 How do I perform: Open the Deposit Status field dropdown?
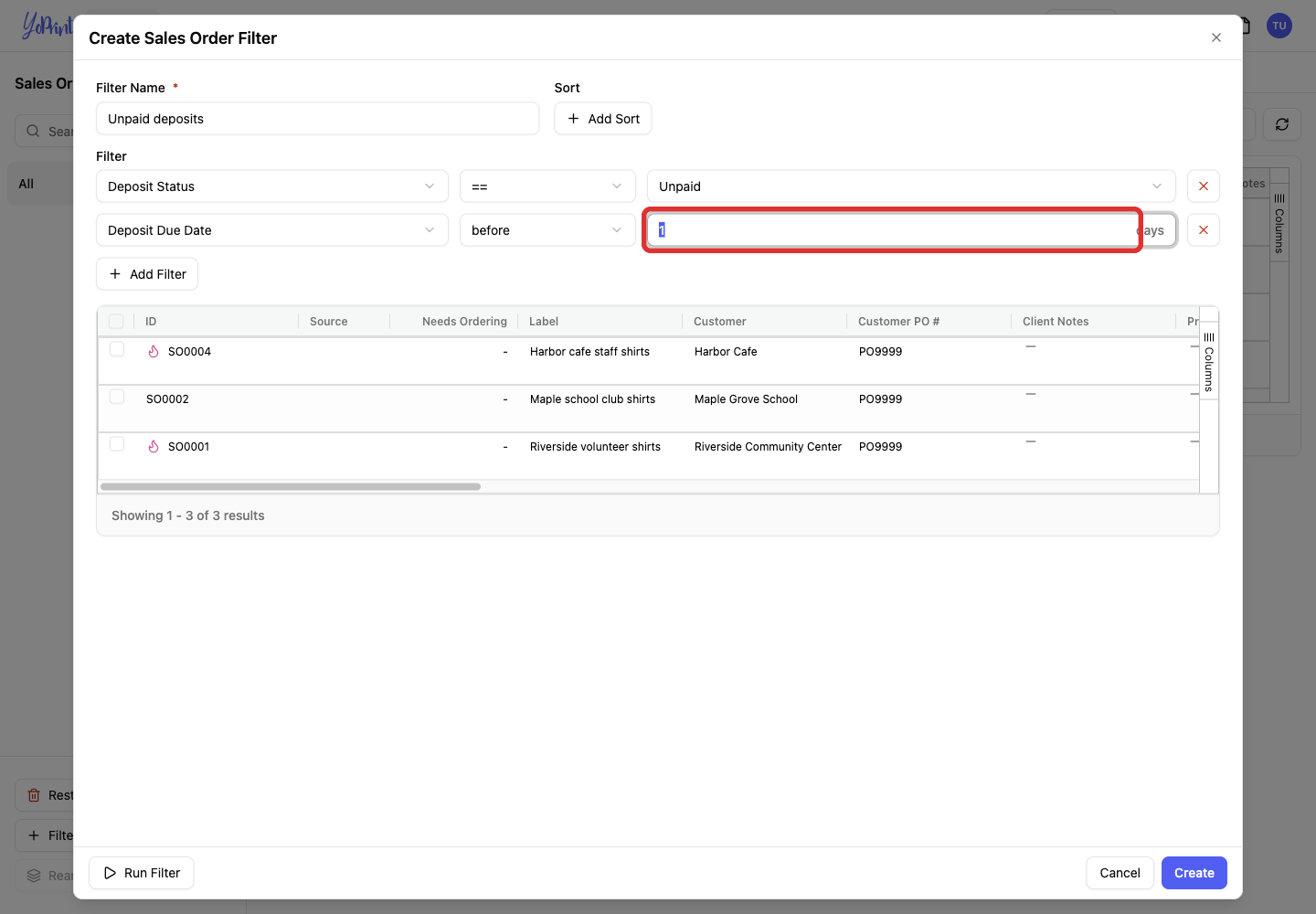pos(272,186)
